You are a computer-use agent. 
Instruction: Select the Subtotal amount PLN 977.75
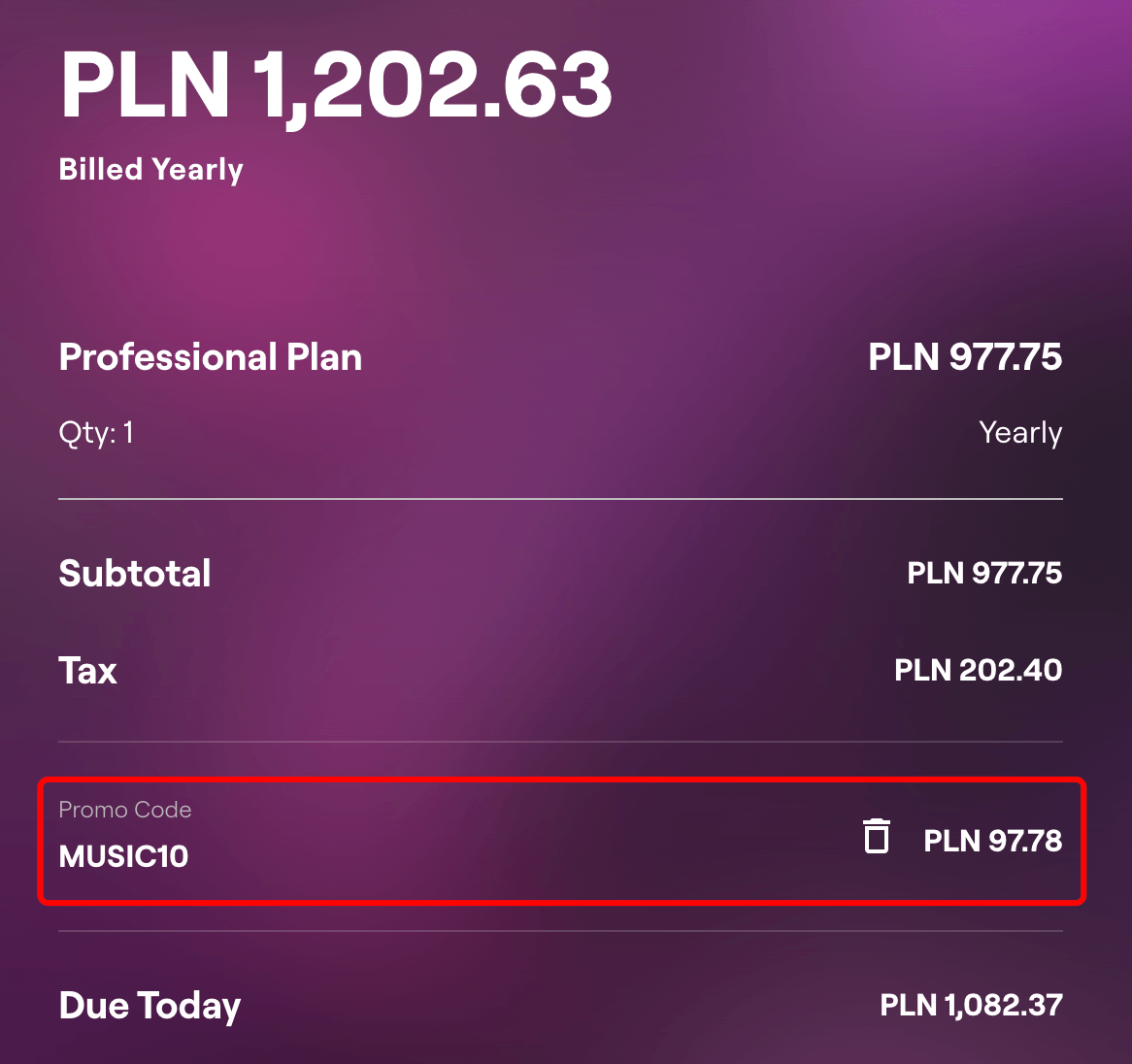(983, 574)
